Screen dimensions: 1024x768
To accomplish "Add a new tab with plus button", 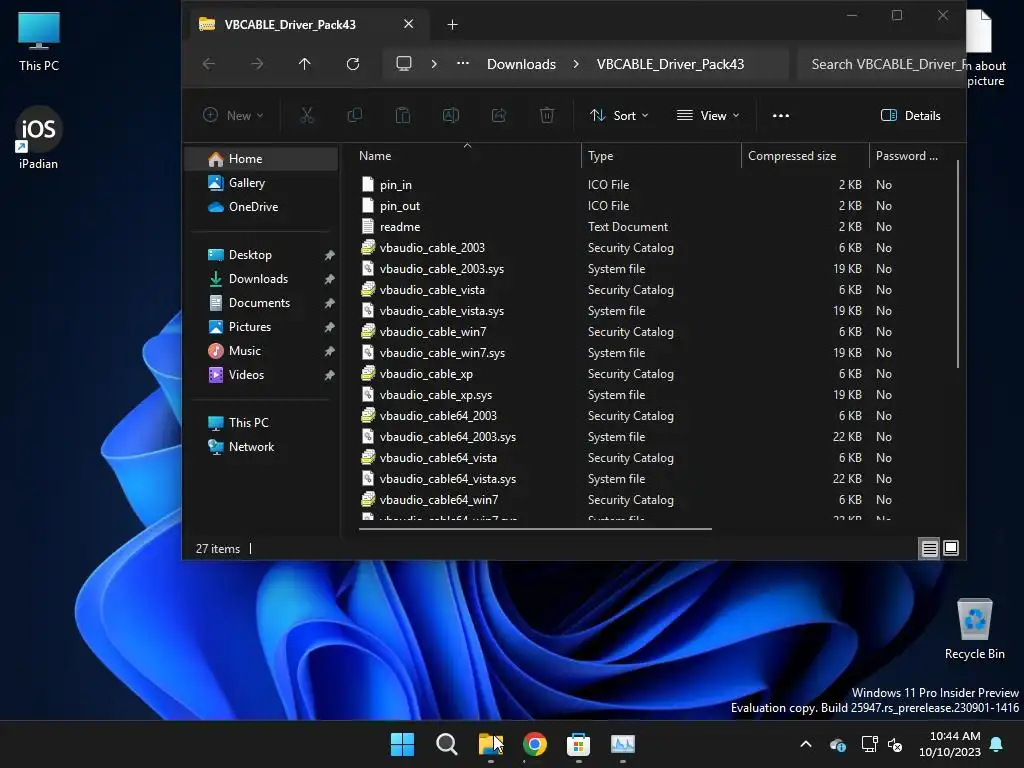I will click(453, 25).
